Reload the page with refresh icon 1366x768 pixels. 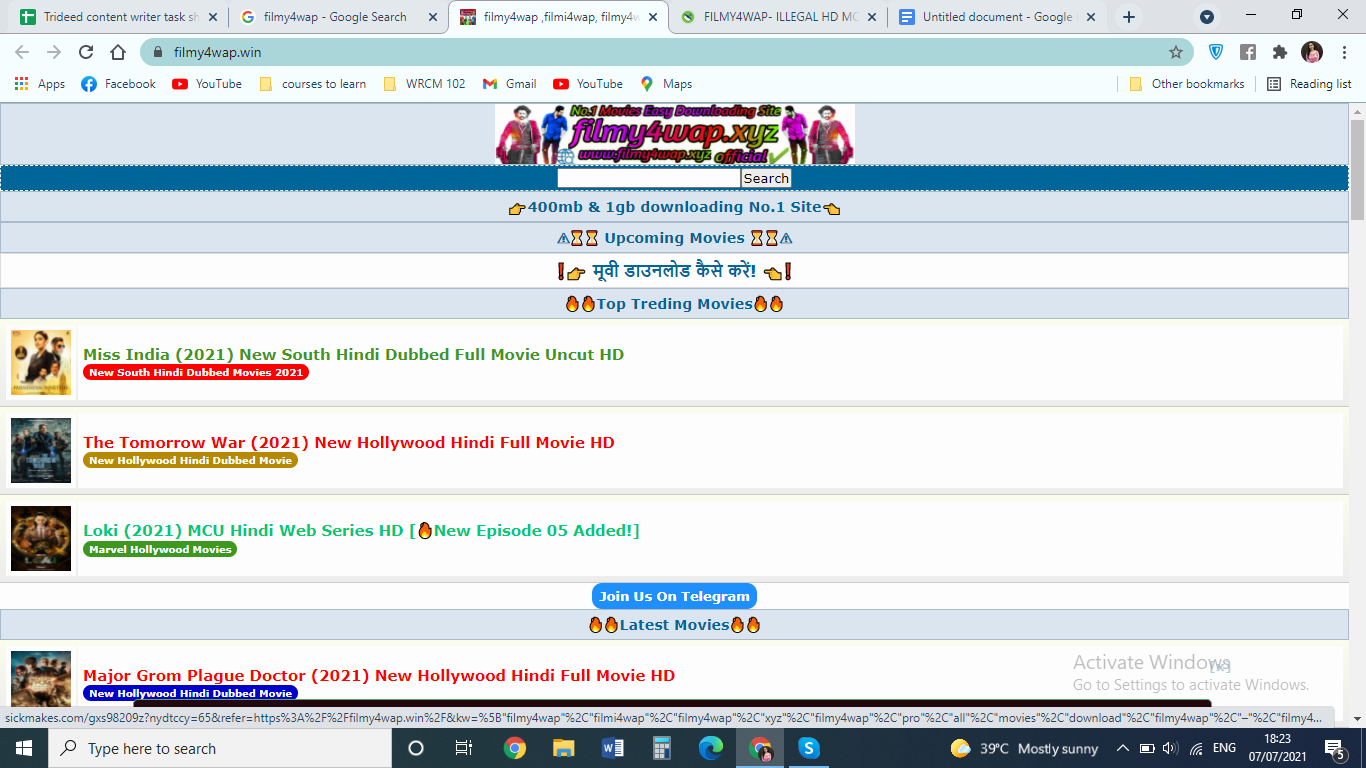click(x=86, y=52)
